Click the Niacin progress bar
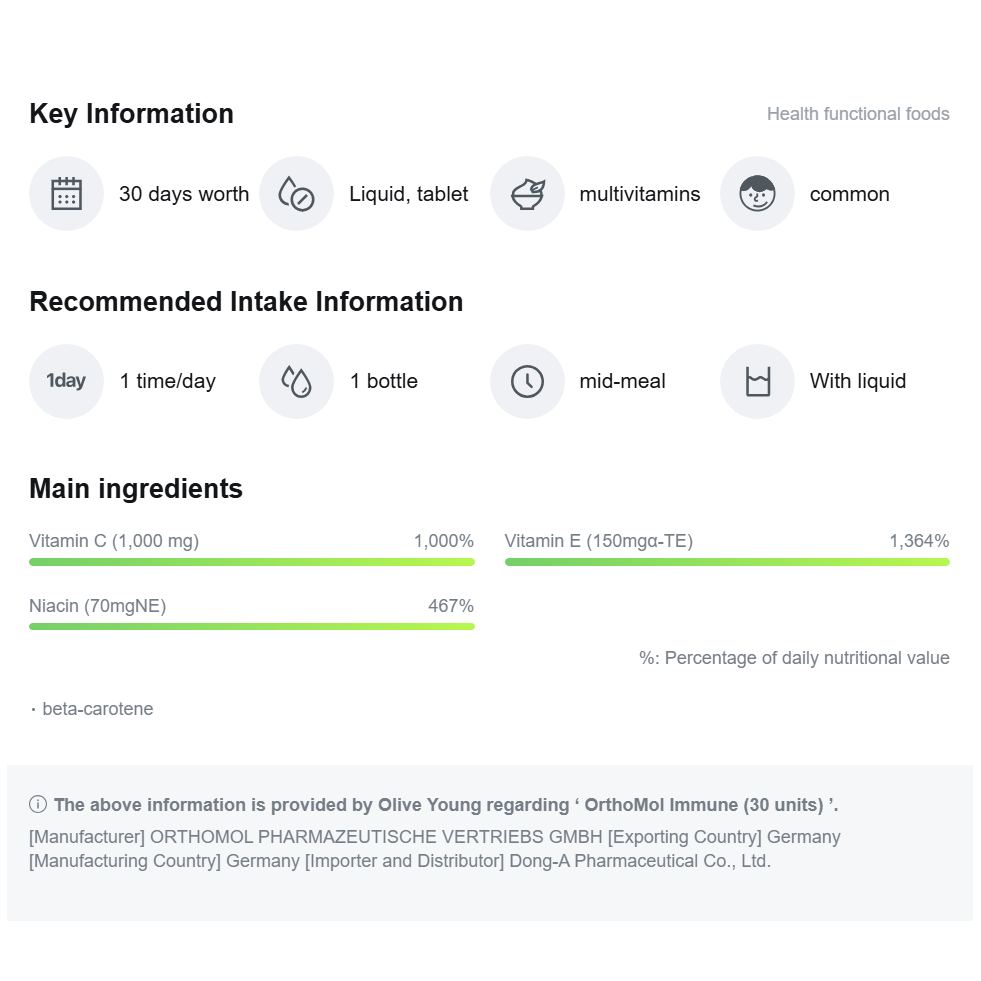Viewport: 981px width, 981px height. point(251,626)
